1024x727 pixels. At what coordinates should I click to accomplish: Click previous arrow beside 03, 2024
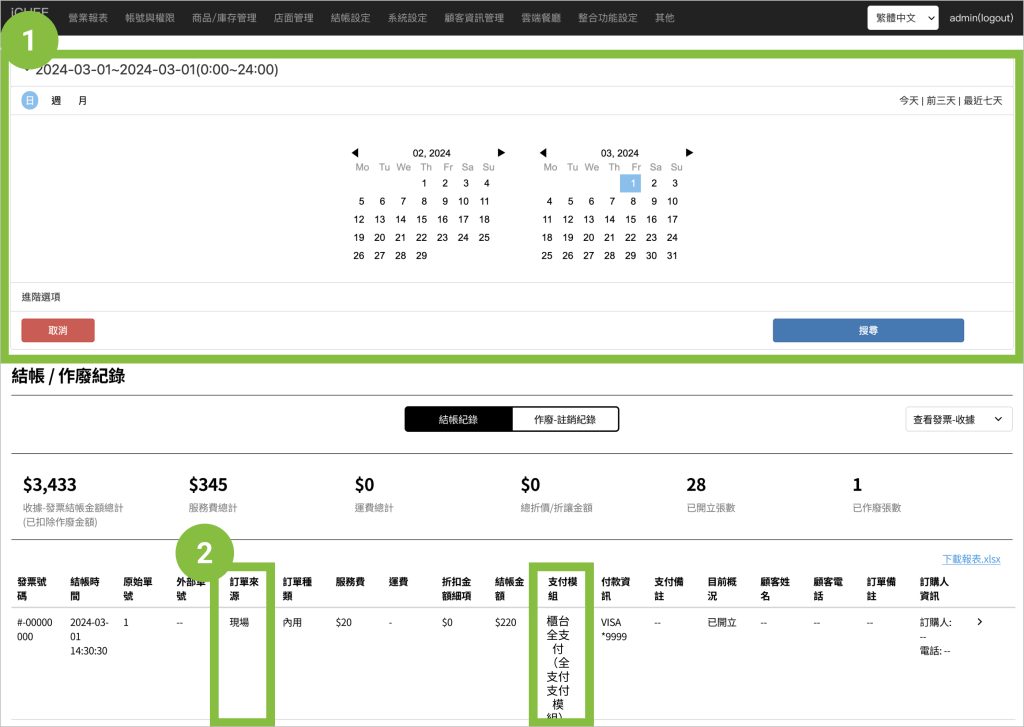(543, 153)
